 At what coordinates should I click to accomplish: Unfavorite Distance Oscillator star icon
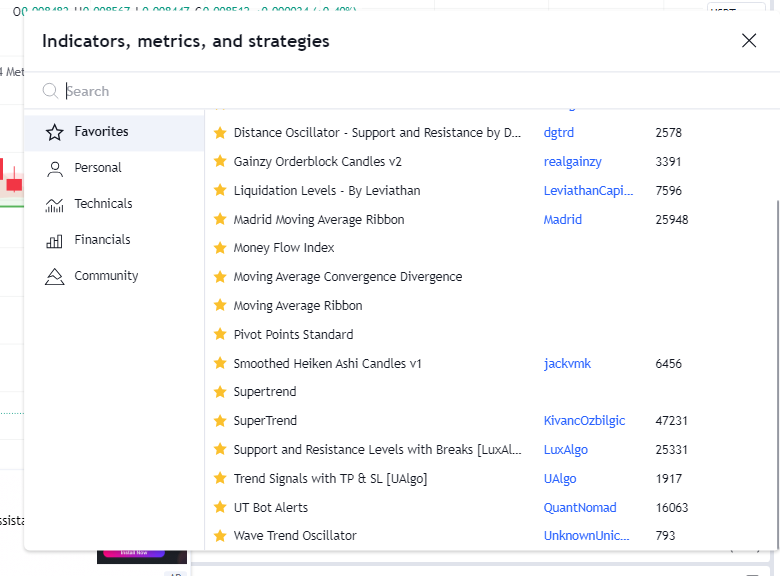click(220, 132)
